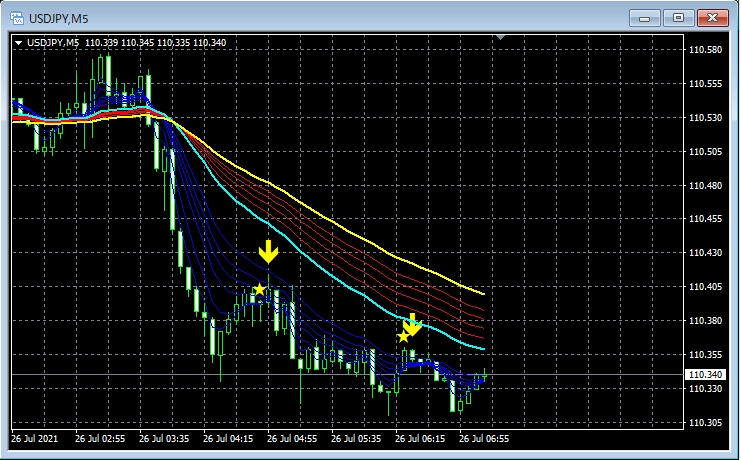Click the 26 Jul 04:55 time label
Viewport: 741px width, 460px height.
[x=292, y=439]
